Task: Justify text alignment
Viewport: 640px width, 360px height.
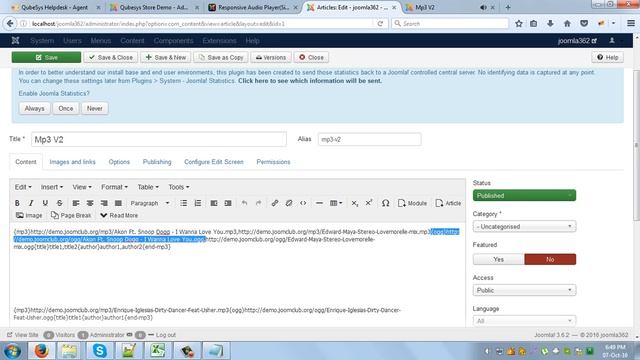Action: [x=118, y=203]
